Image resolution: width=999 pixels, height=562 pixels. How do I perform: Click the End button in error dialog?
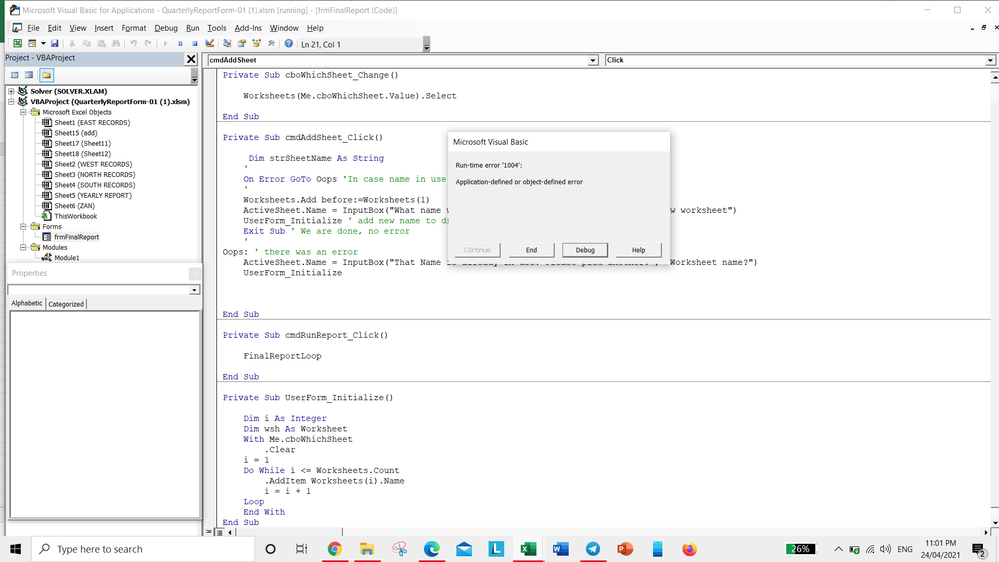(531, 250)
